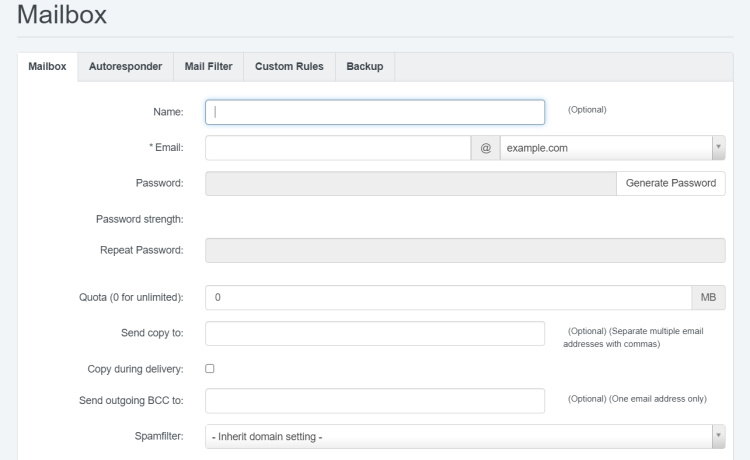Select the Password input field

[410, 183]
